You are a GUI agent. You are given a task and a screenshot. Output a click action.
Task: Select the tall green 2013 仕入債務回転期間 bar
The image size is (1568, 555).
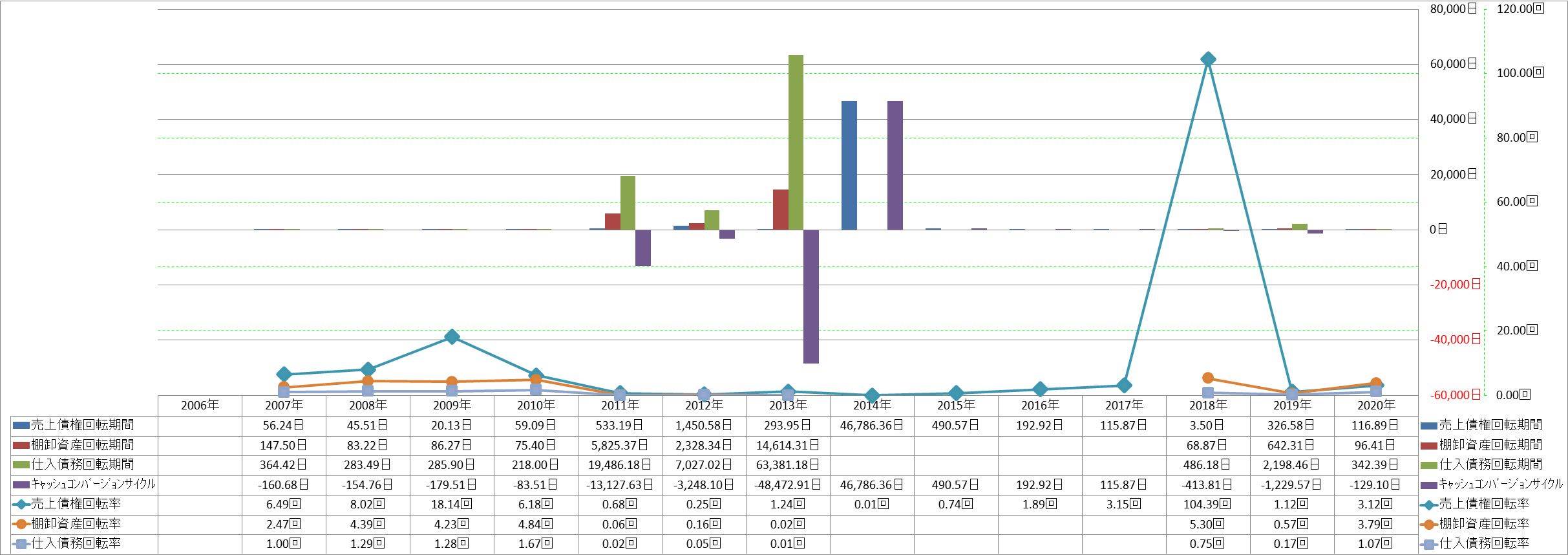pos(796,142)
